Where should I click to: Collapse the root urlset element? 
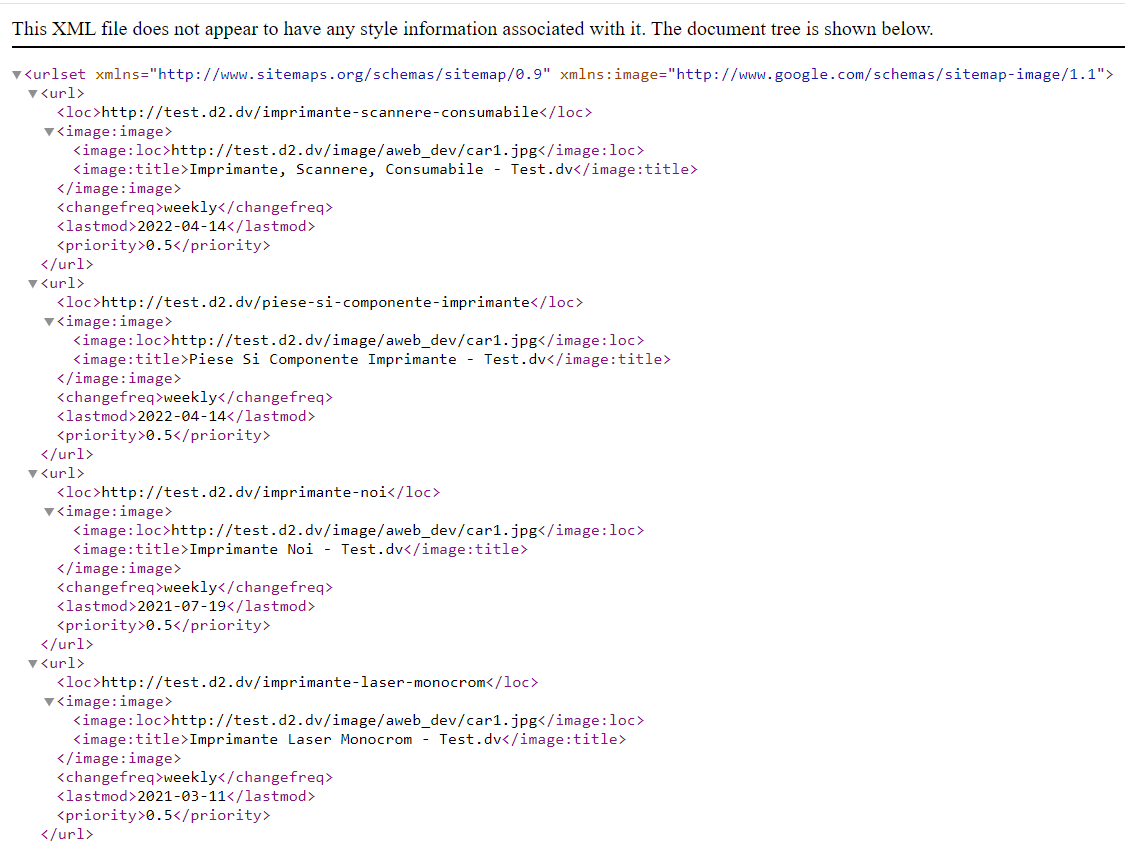pos(17,75)
